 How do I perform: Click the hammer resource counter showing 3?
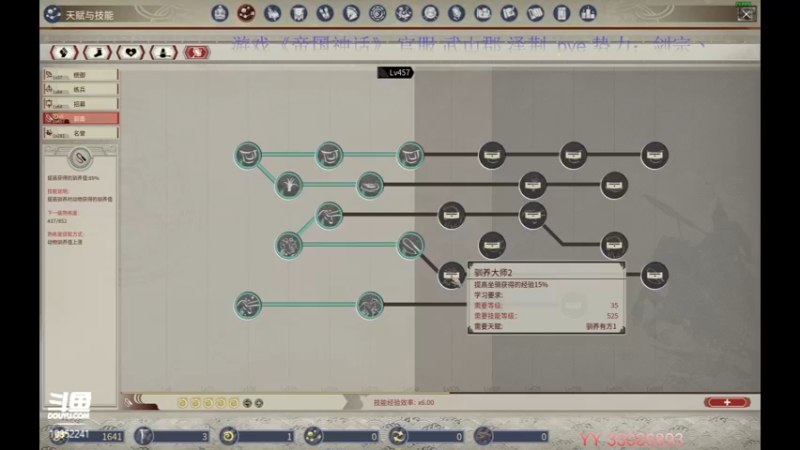pos(172,436)
